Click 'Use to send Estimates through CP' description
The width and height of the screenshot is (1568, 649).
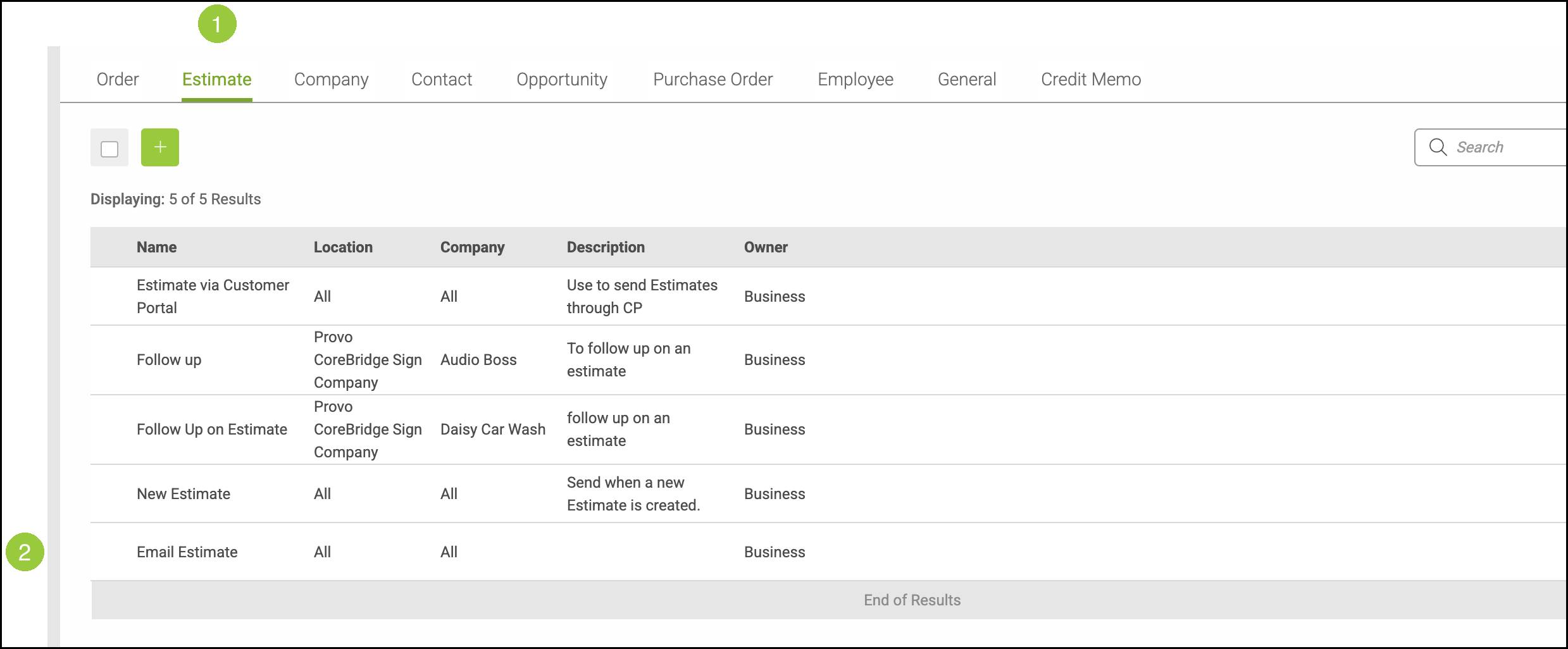(642, 296)
